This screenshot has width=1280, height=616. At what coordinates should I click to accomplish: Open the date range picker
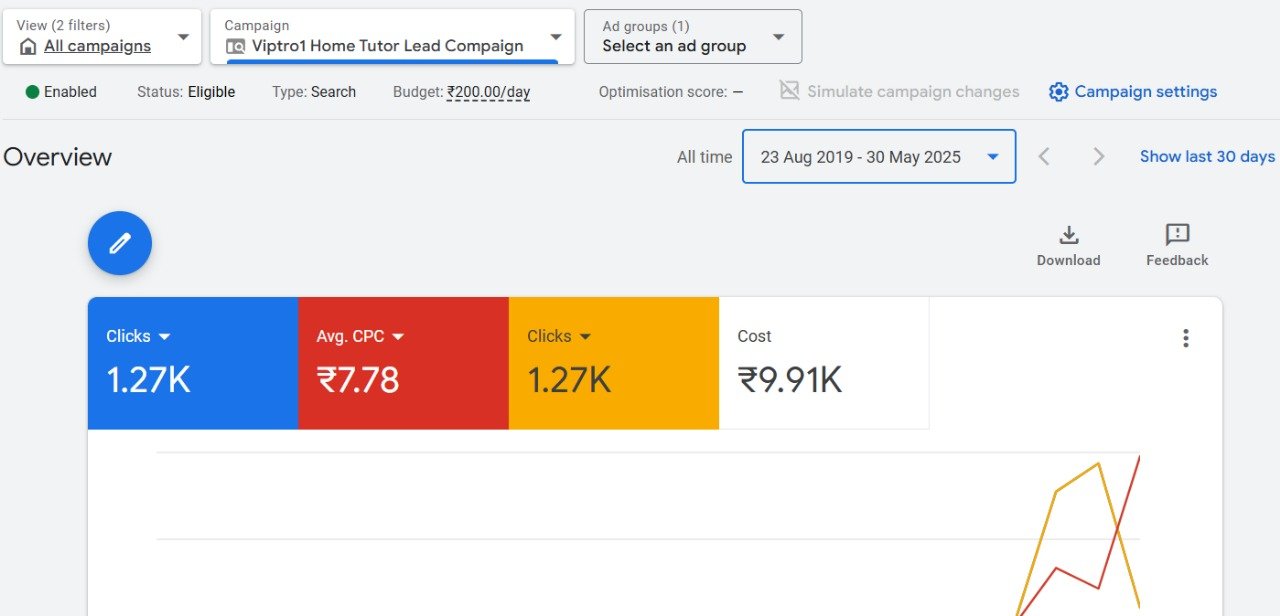point(878,157)
